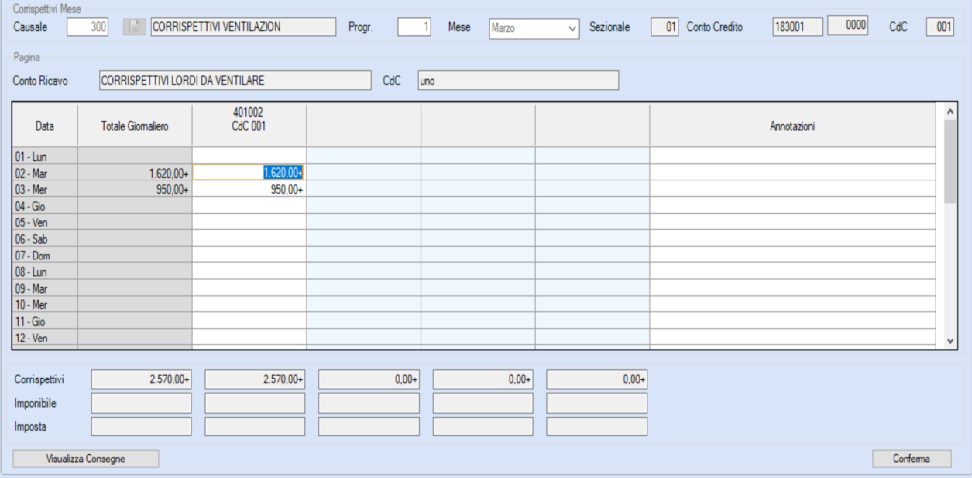972x478 pixels.
Task: Click the Causale field with 300
Action: click(x=89, y=27)
